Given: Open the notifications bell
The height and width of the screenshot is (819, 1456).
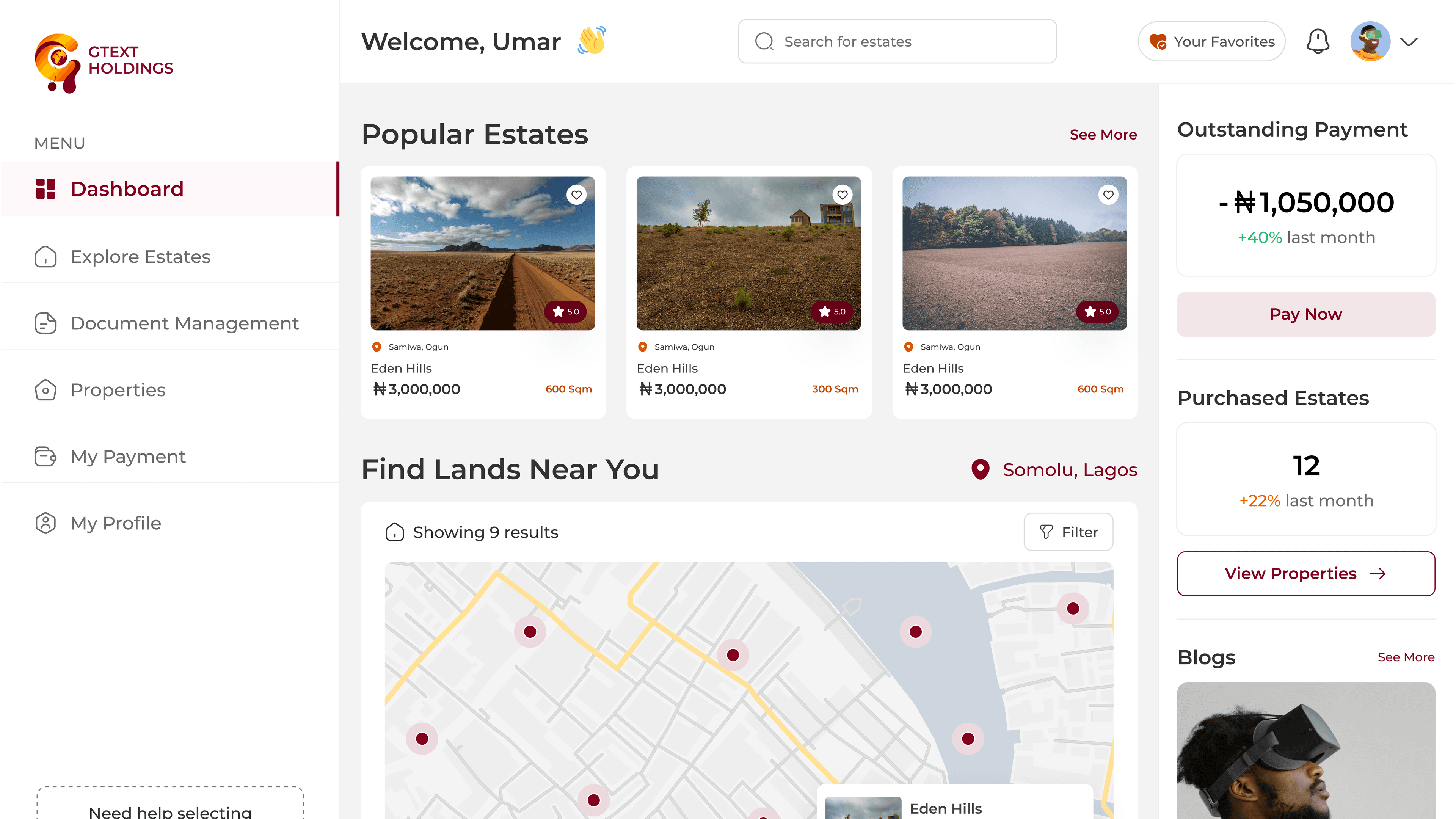Looking at the screenshot, I should tap(1318, 41).
